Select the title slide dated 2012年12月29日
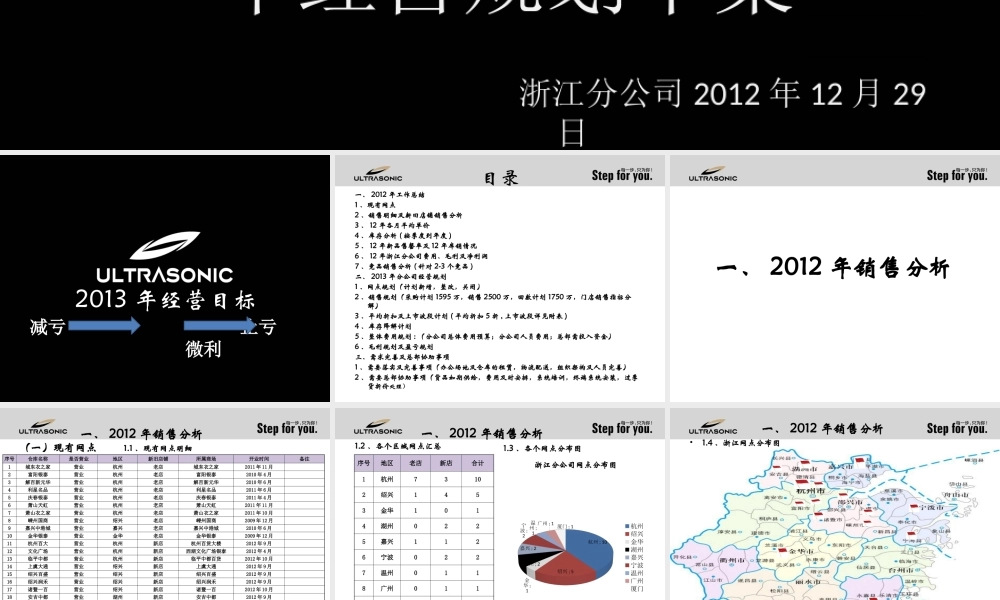This screenshot has width=1000, height=600. [500, 75]
